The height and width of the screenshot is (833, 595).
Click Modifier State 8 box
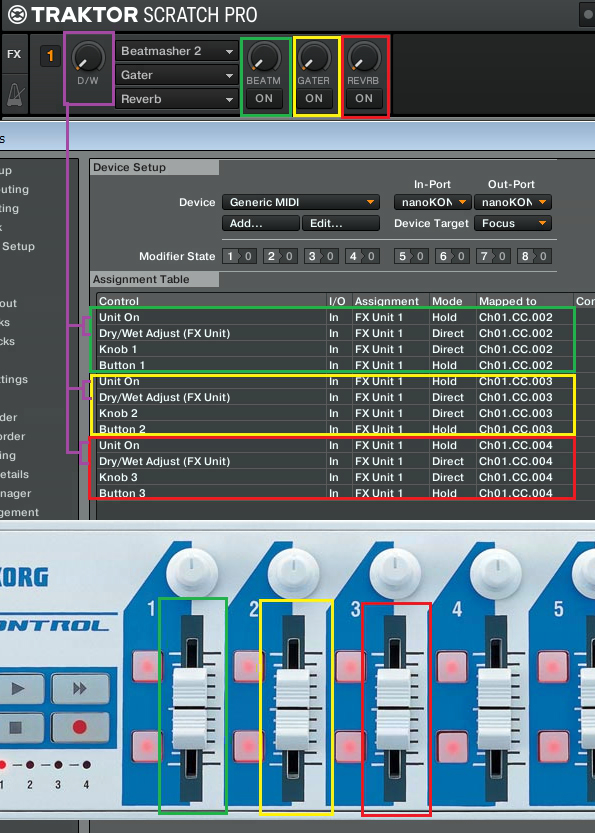(534, 257)
